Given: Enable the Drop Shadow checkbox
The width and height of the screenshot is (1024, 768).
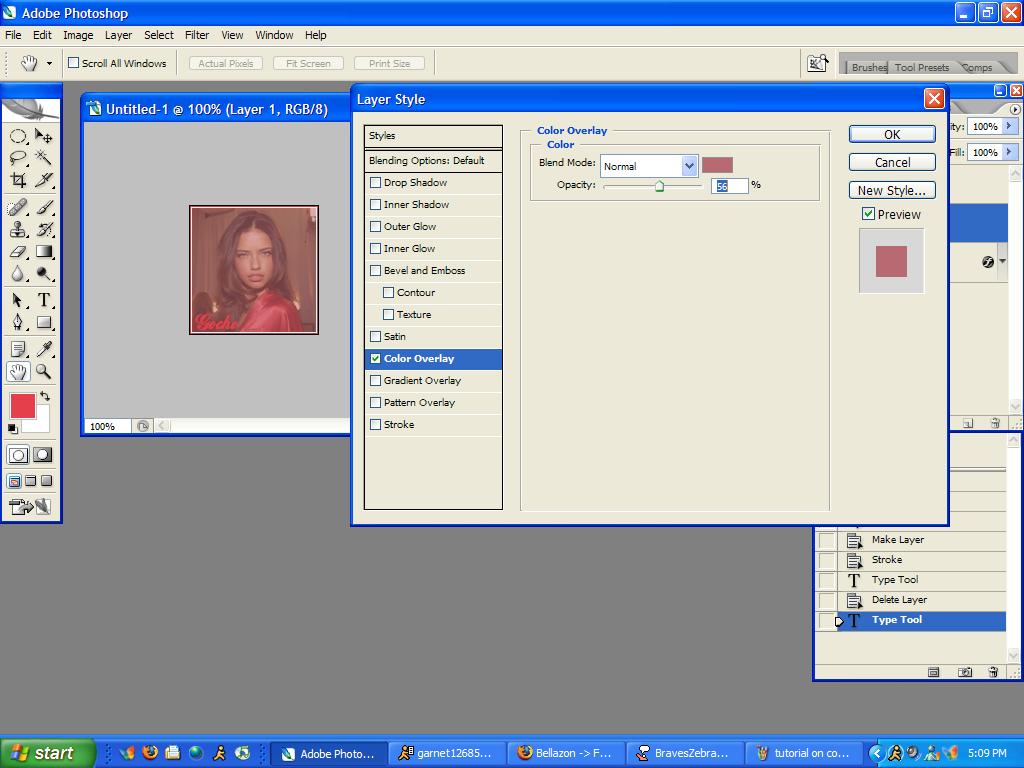Looking at the screenshot, I should 376,183.
